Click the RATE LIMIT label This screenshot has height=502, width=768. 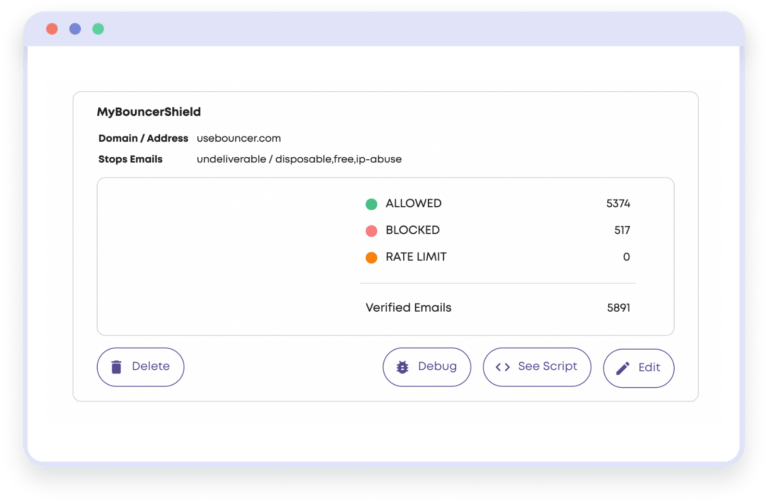(x=416, y=257)
